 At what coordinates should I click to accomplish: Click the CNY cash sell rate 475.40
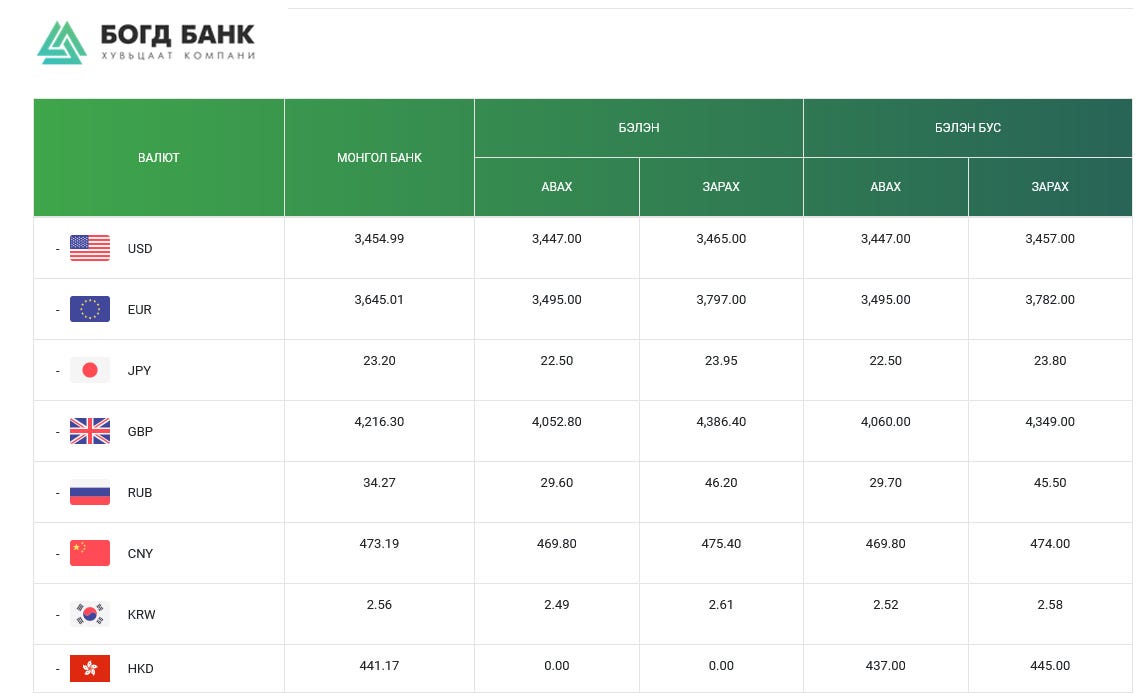click(x=721, y=544)
